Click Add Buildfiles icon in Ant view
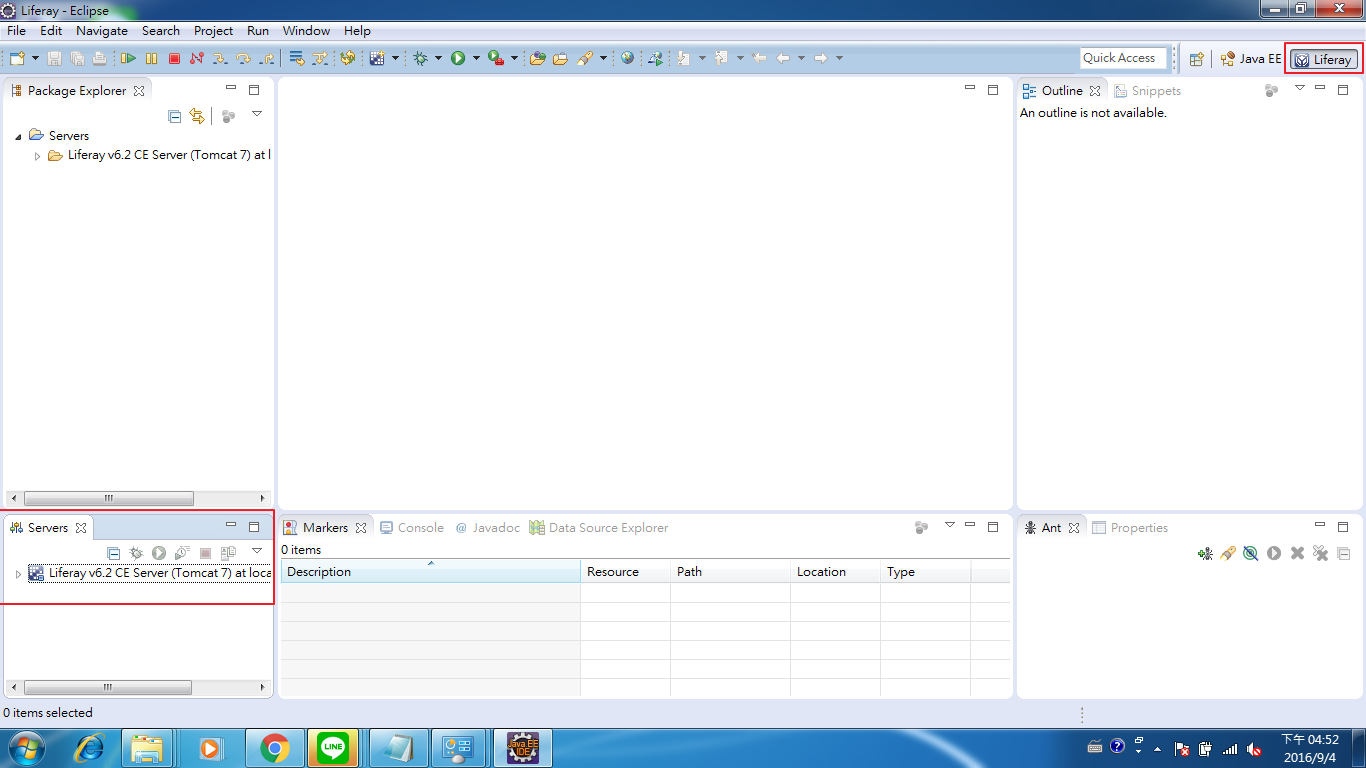The width and height of the screenshot is (1366, 768). click(x=1206, y=553)
